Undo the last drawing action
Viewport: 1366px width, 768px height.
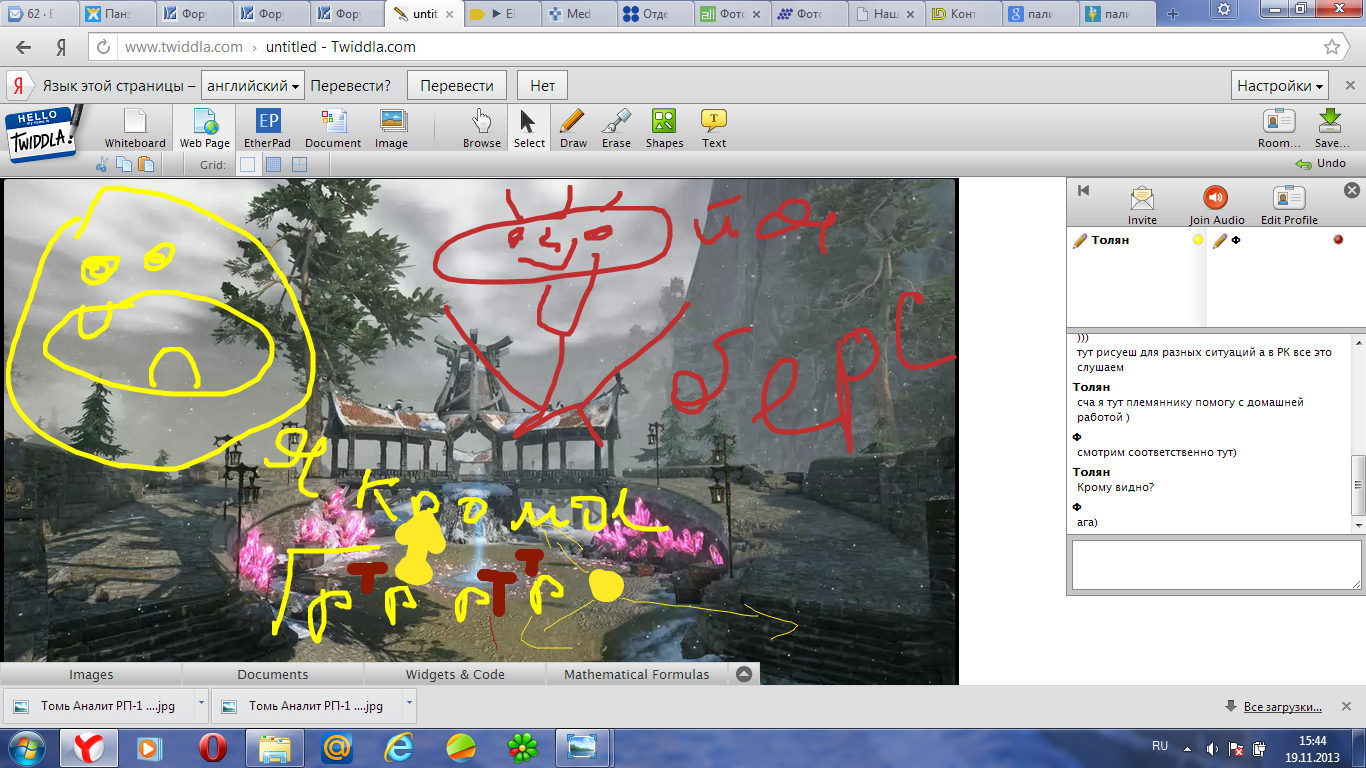pyautogui.click(x=1321, y=163)
